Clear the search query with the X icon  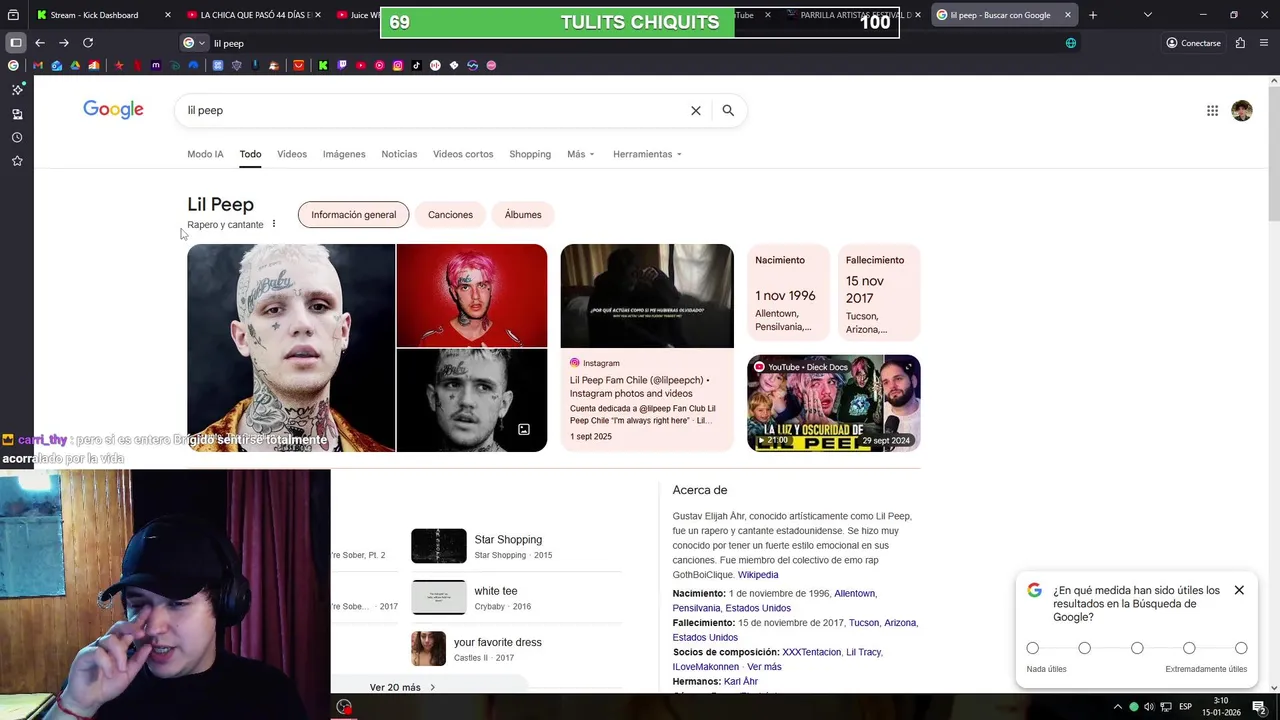tap(696, 111)
